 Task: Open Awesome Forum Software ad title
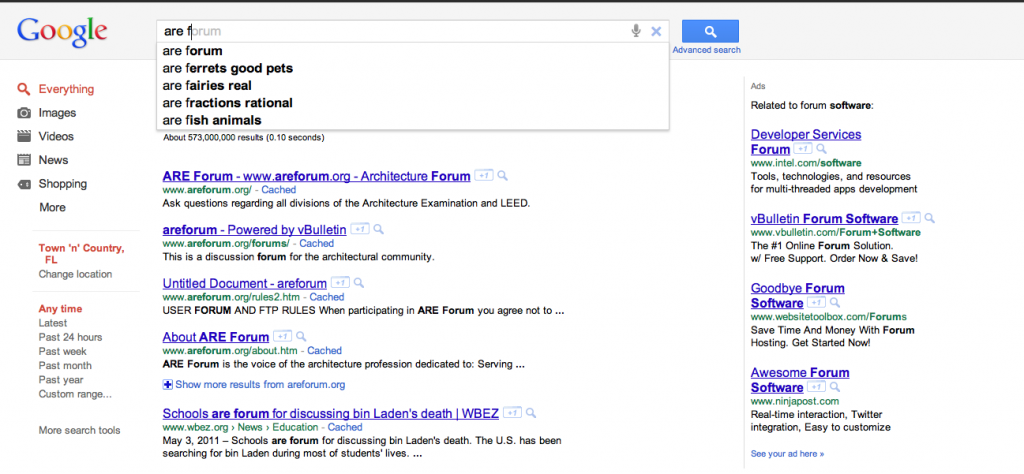(x=800, y=380)
